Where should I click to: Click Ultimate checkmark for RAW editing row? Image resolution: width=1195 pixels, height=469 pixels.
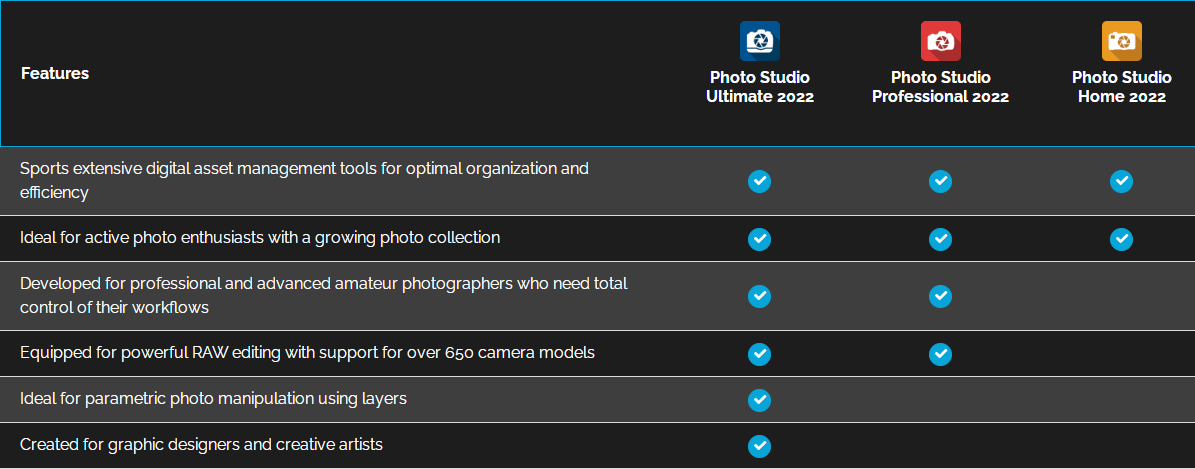click(x=759, y=355)
